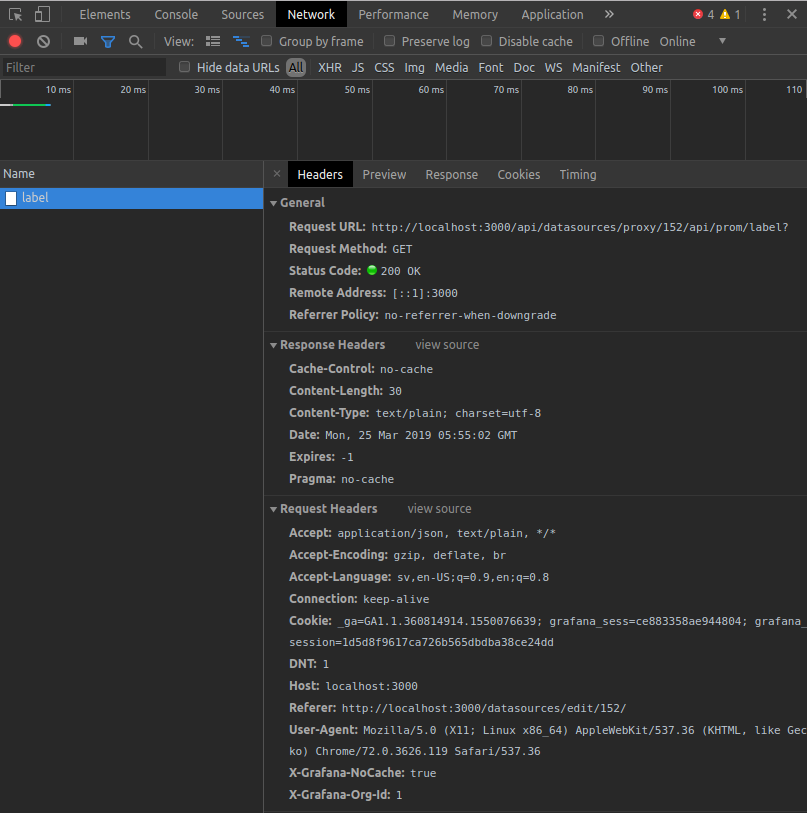Enable Hide data URLs filtering

click(x=184, y=67)
